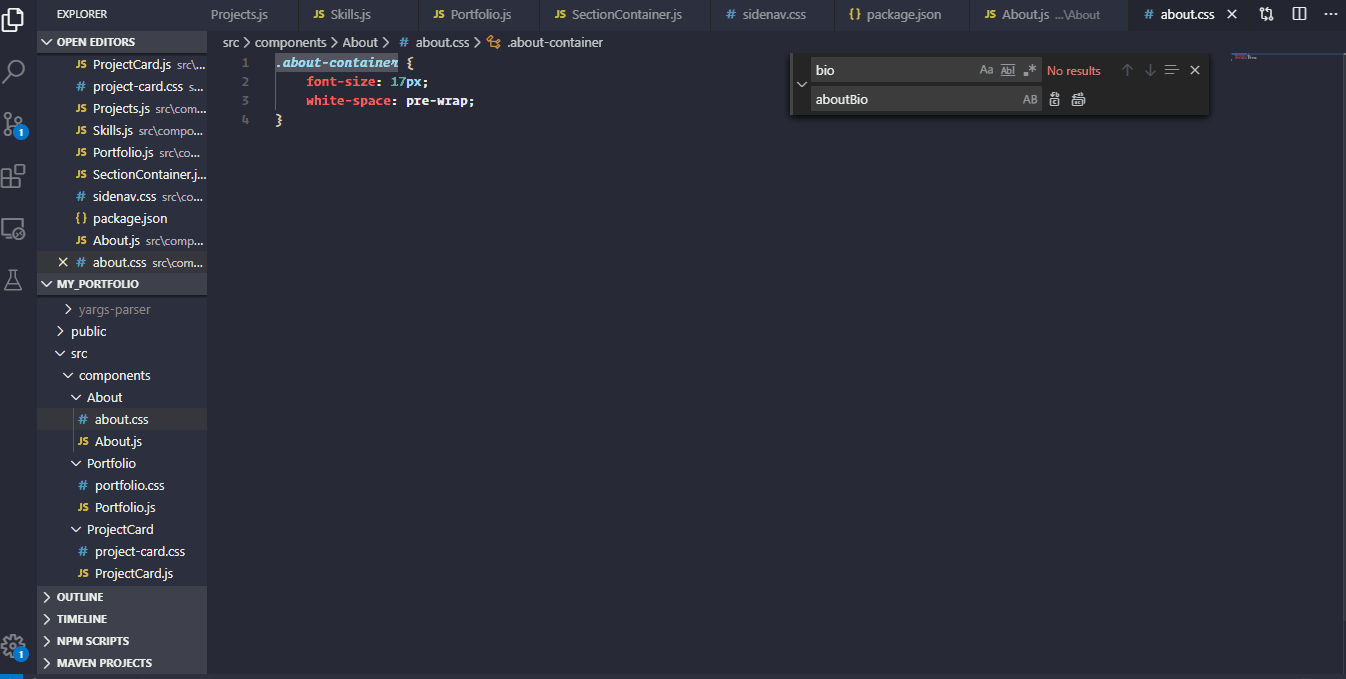The height and width of the screenshot is (679, 1346).
Task: Open Source Control view showing one pending change
Action: [x=14, y=124]
